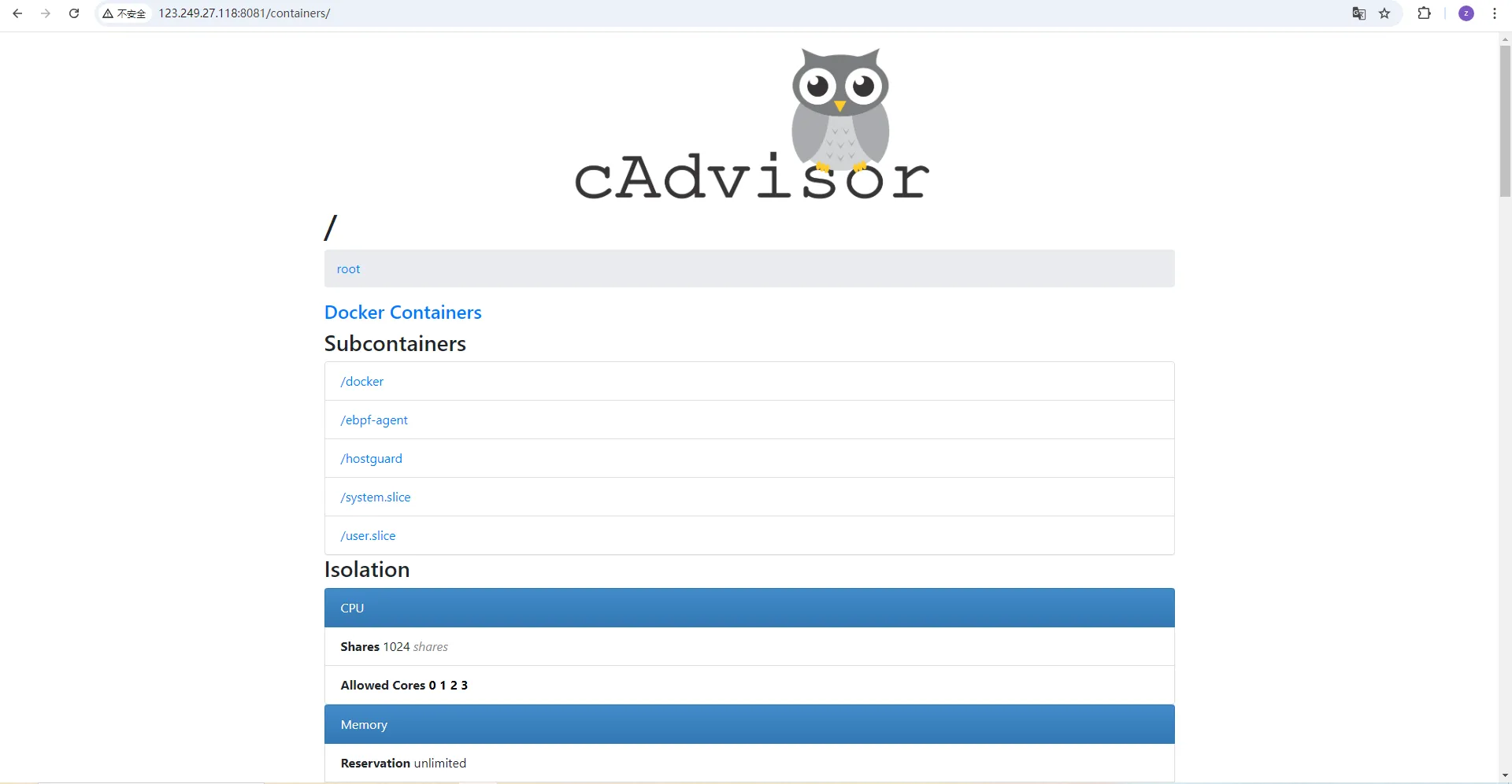Open the browser profile avatar

tap(1466, 13)
